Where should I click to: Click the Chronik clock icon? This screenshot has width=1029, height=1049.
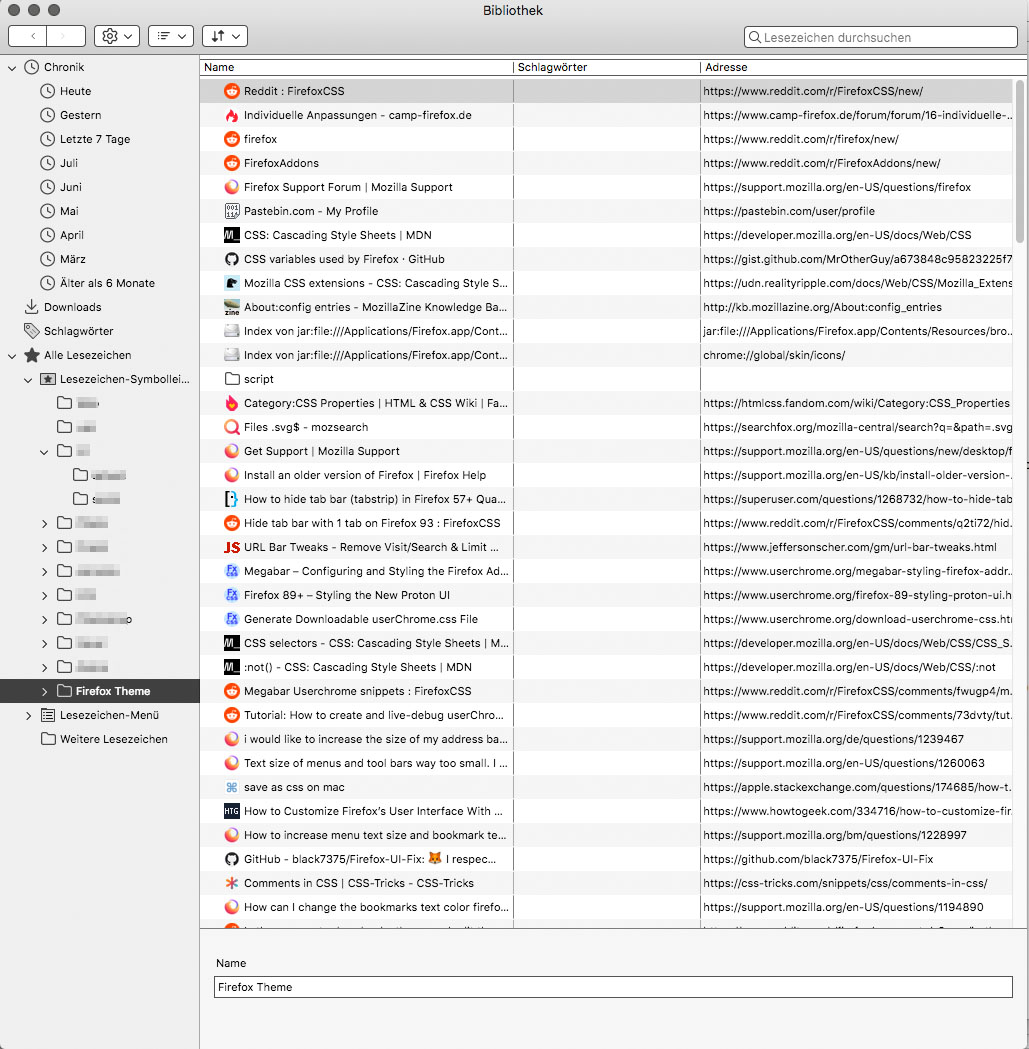click(x=31, y=67)
